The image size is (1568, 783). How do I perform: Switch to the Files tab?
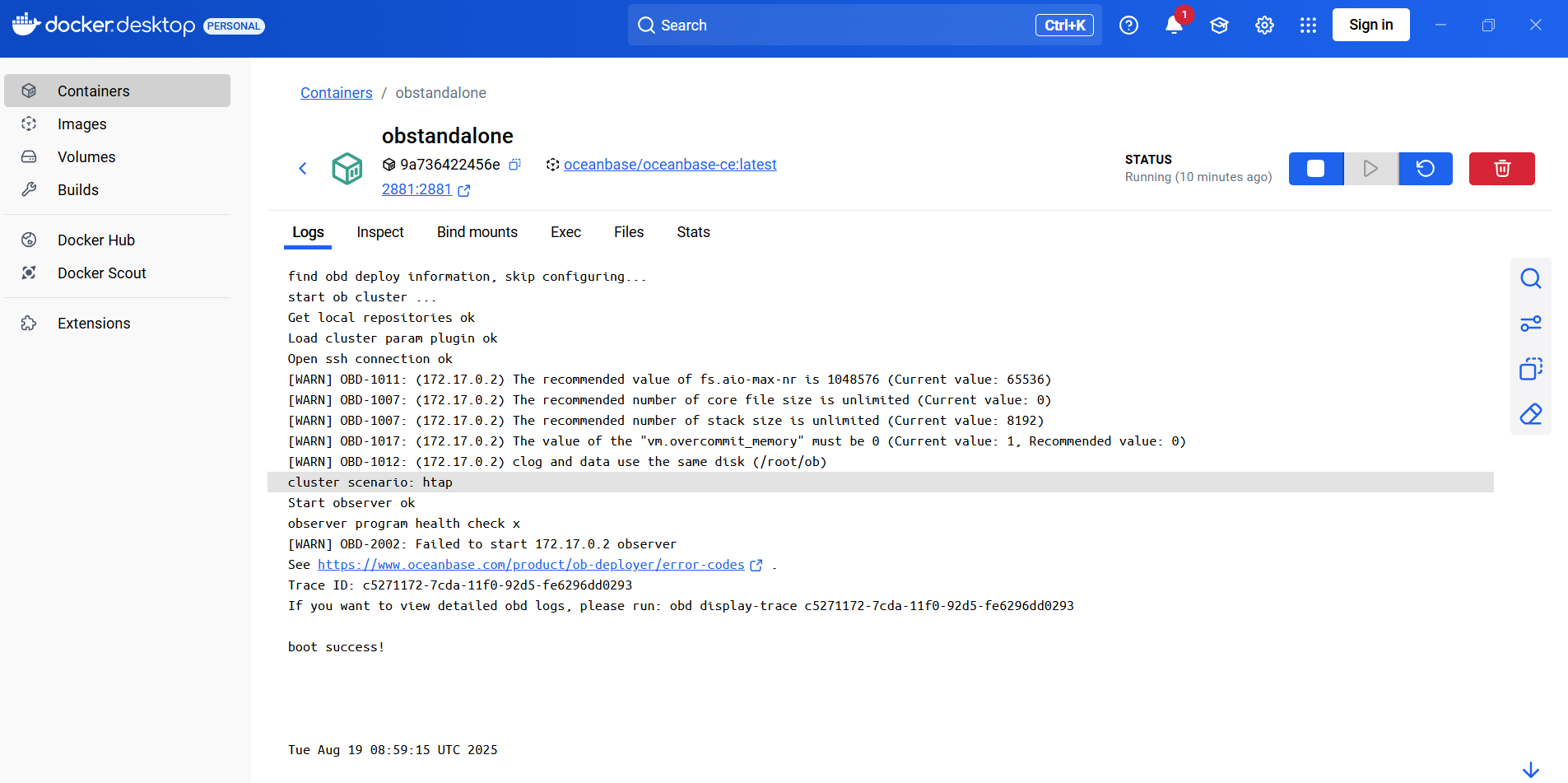(x=629, y=233)
